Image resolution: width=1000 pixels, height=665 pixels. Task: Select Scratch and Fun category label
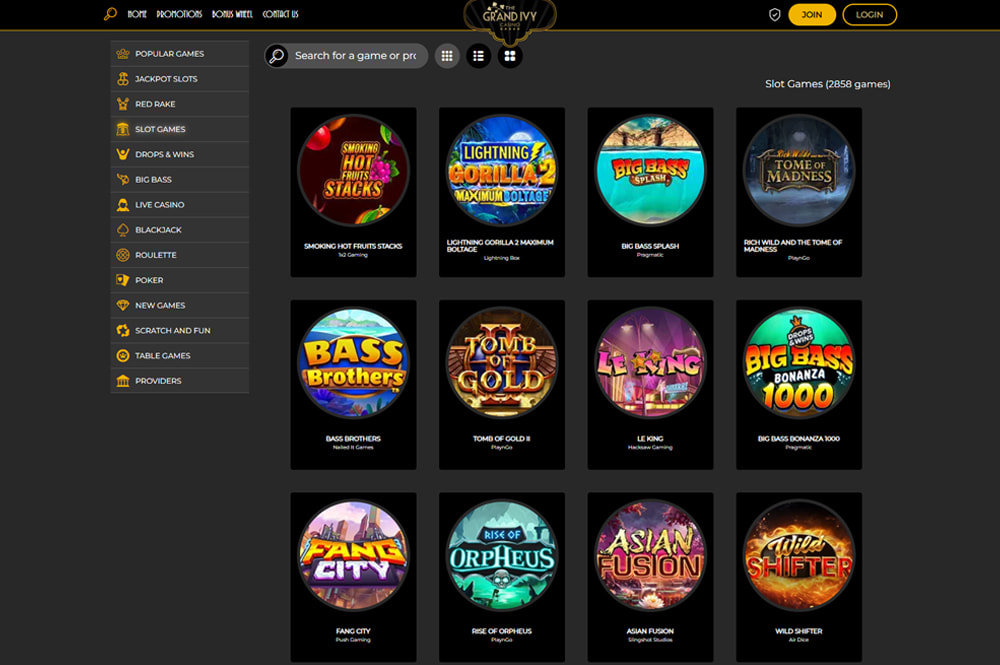[173, 331]
